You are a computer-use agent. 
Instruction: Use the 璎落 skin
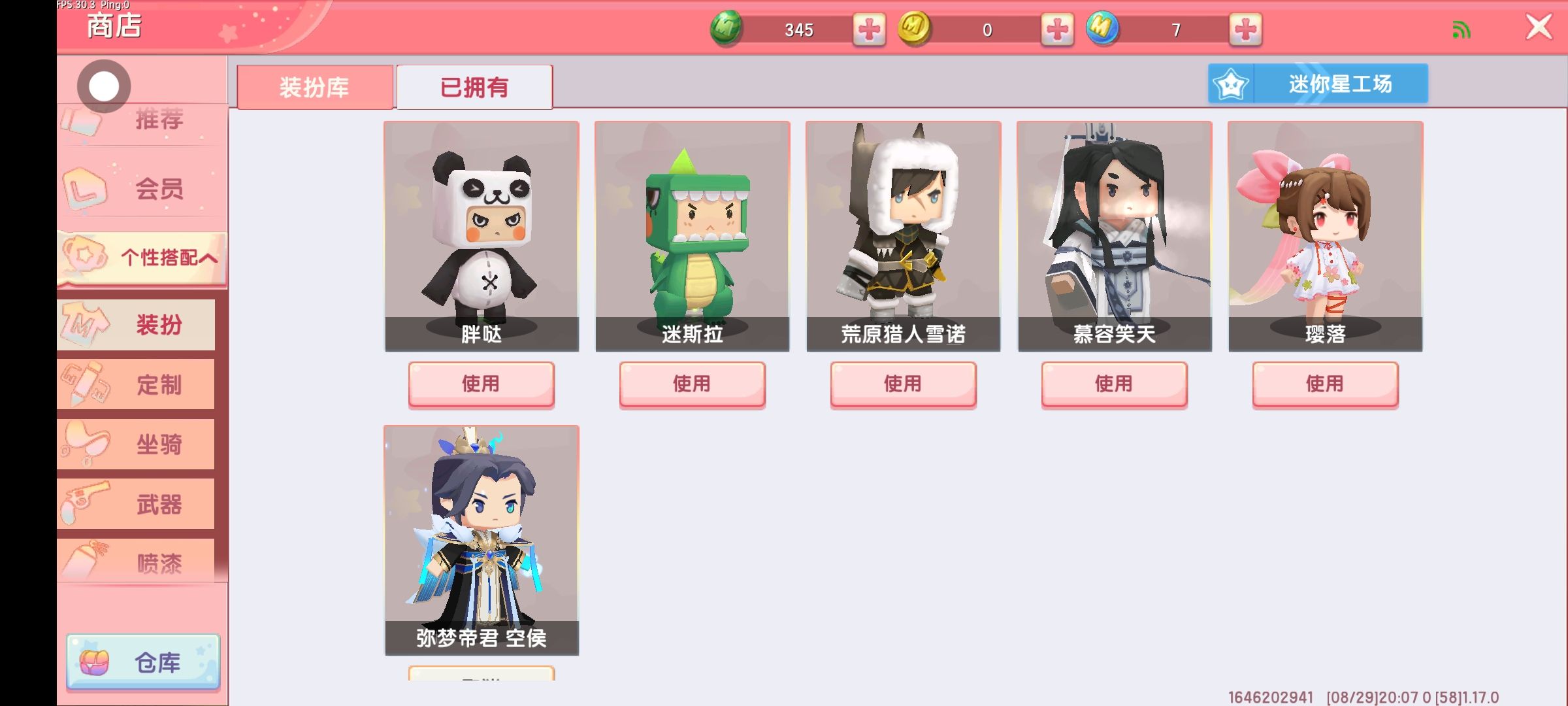click(x=1326, y=384)
